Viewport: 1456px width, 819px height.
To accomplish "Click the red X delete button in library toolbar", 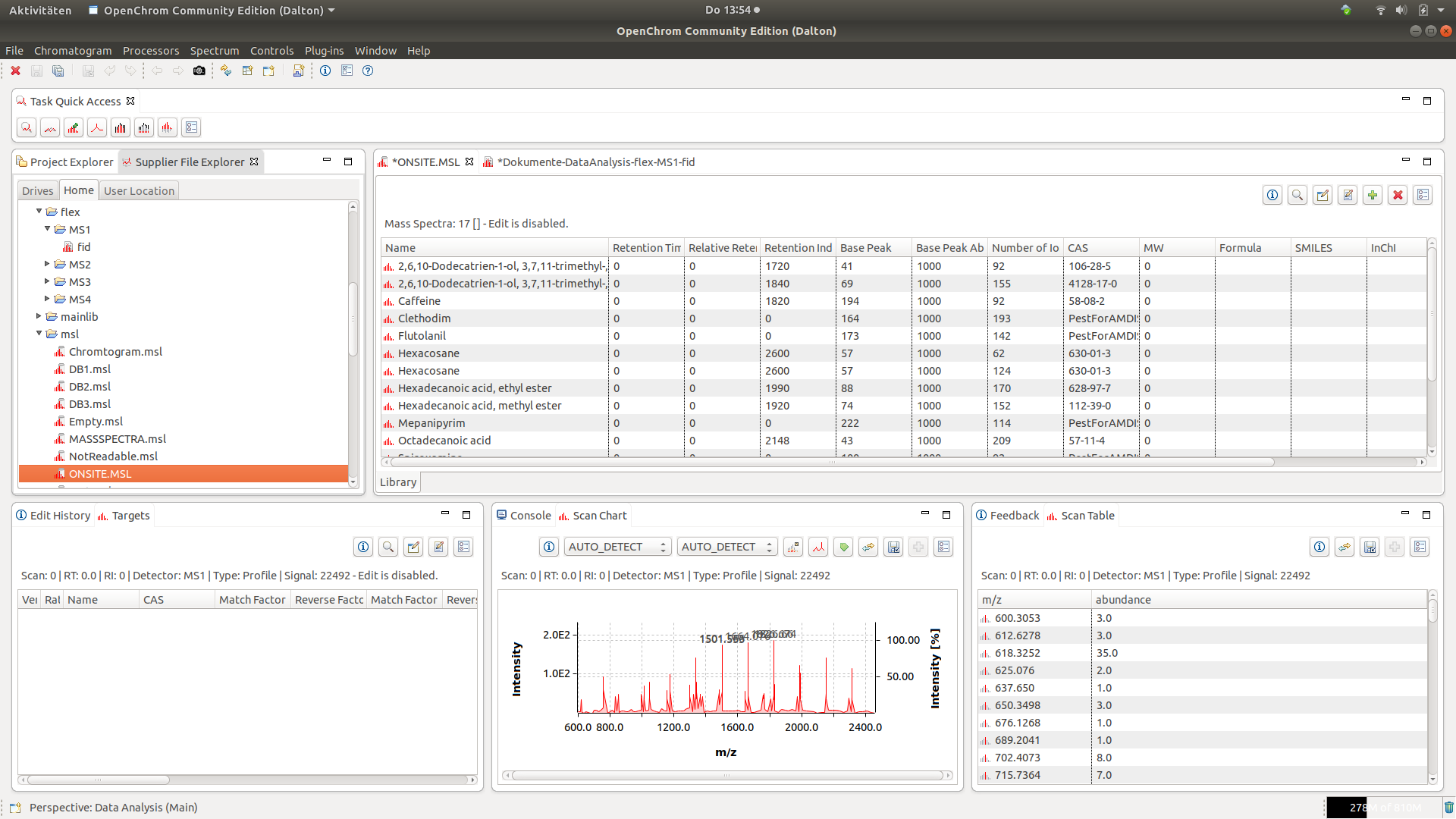I will tap(1398, 196).
